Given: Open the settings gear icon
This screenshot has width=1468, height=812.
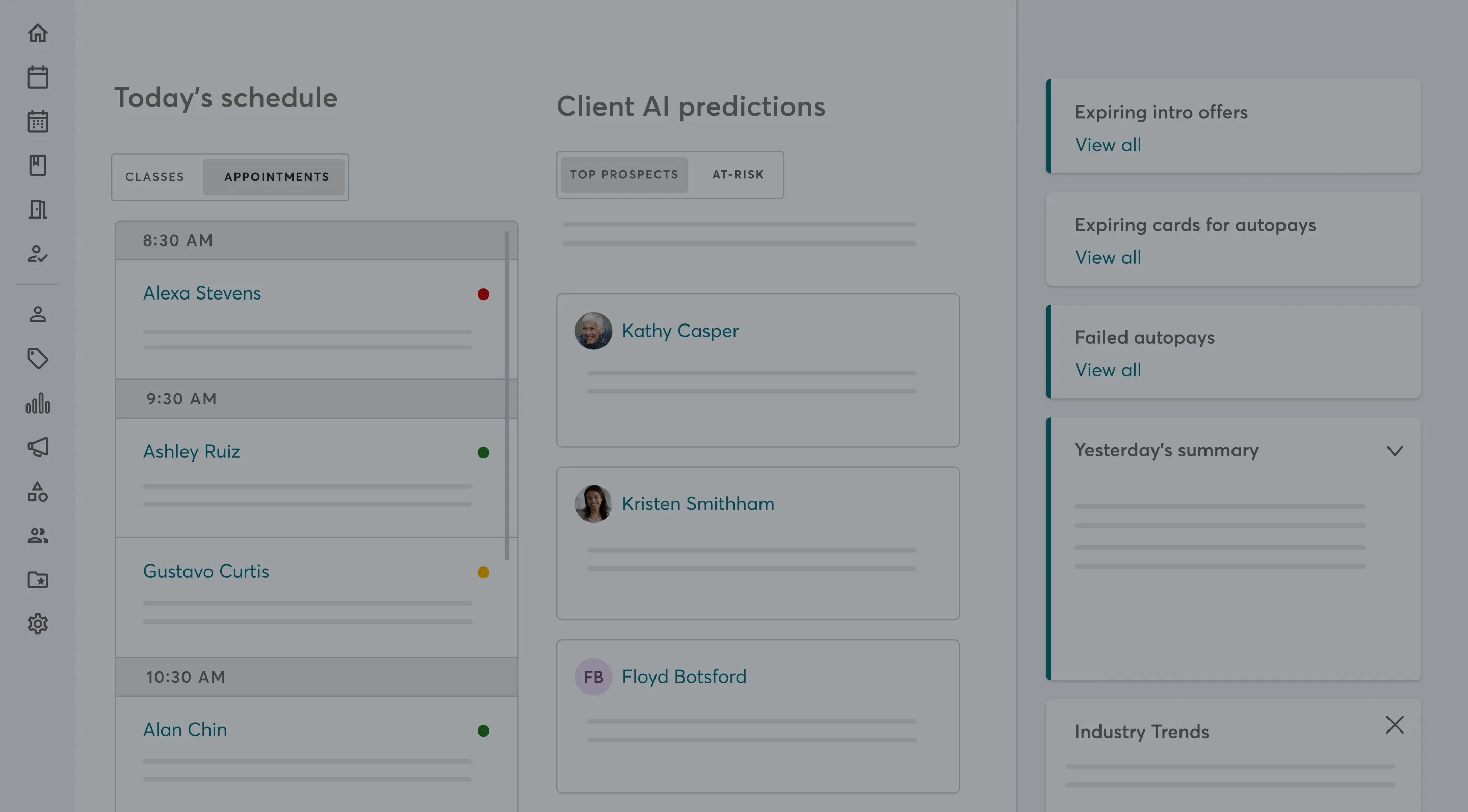Looking at the screenshot, I should click(x=38, y=624).
